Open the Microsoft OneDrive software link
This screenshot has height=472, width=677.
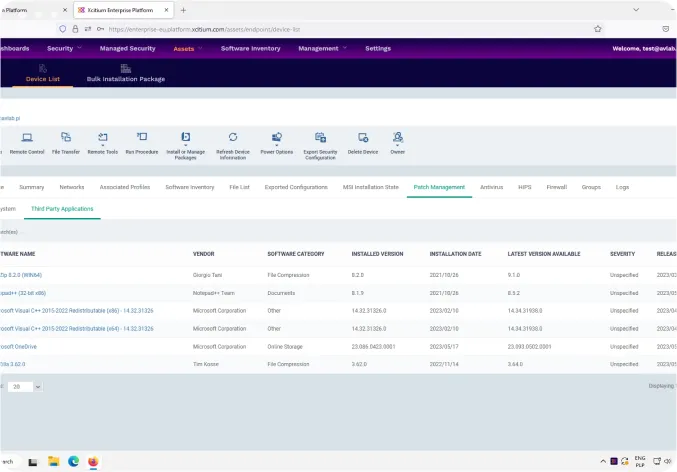pyautogui.click(x=18, y=346)
